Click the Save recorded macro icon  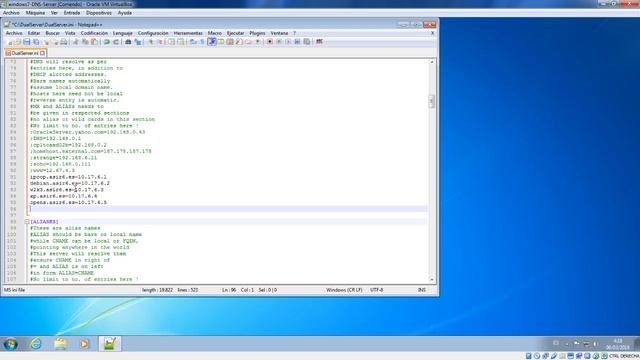307,42
